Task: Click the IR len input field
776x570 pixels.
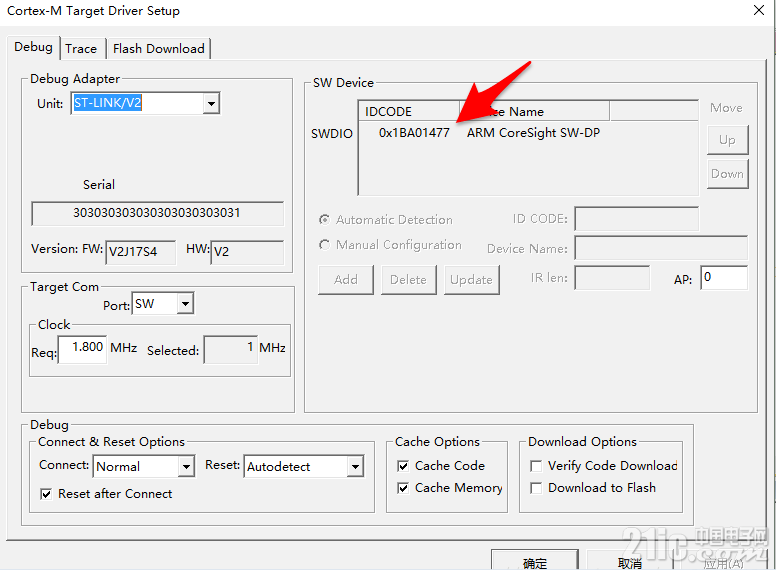Action: 612,278
